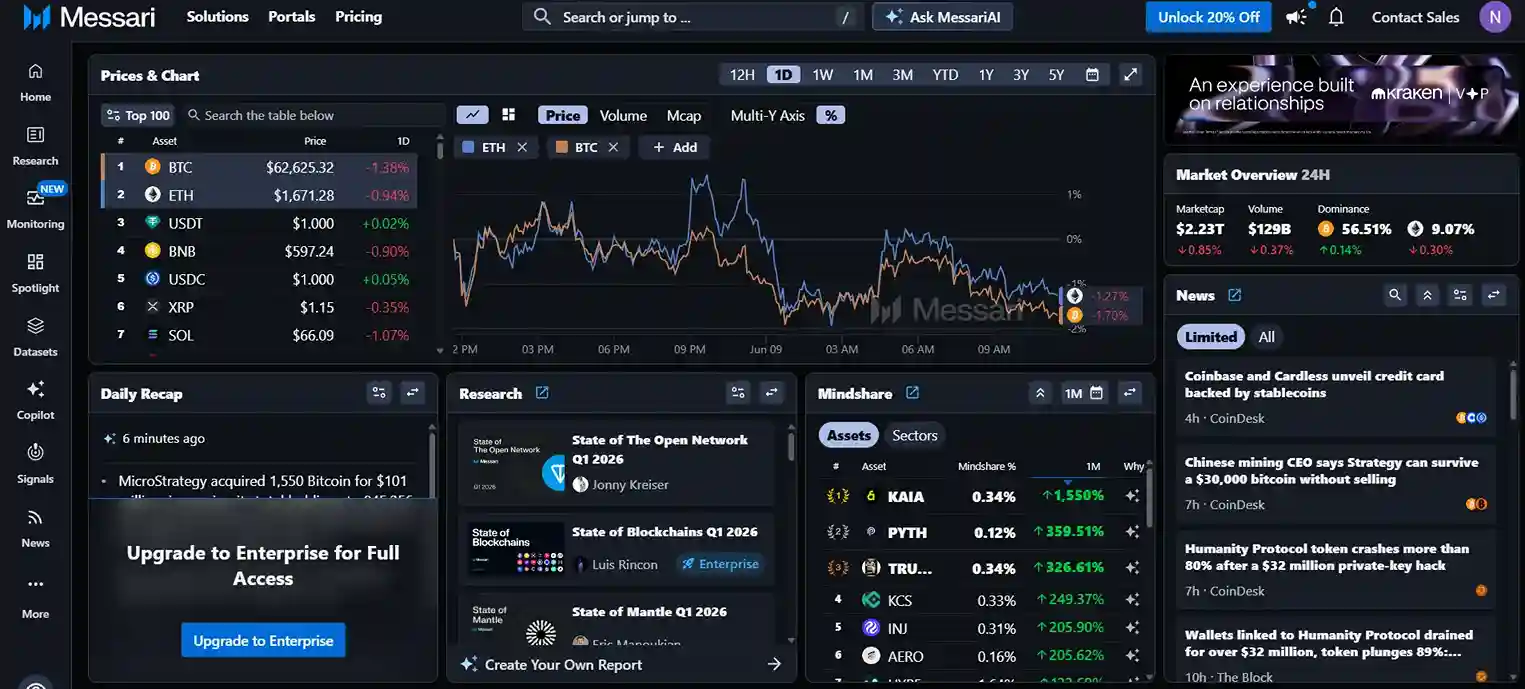Click Ask MessariAI button
Viewport: 1525px width, 689px height.
click(942, 17)
